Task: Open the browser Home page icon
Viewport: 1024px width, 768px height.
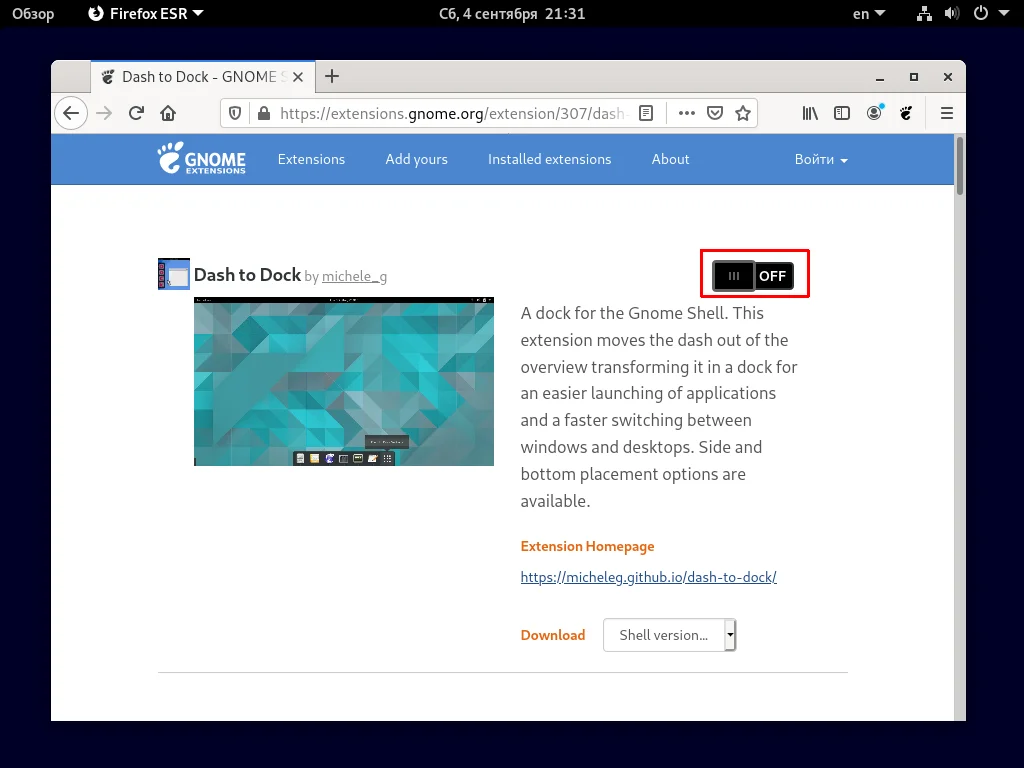Action: (x=168, y=113)
